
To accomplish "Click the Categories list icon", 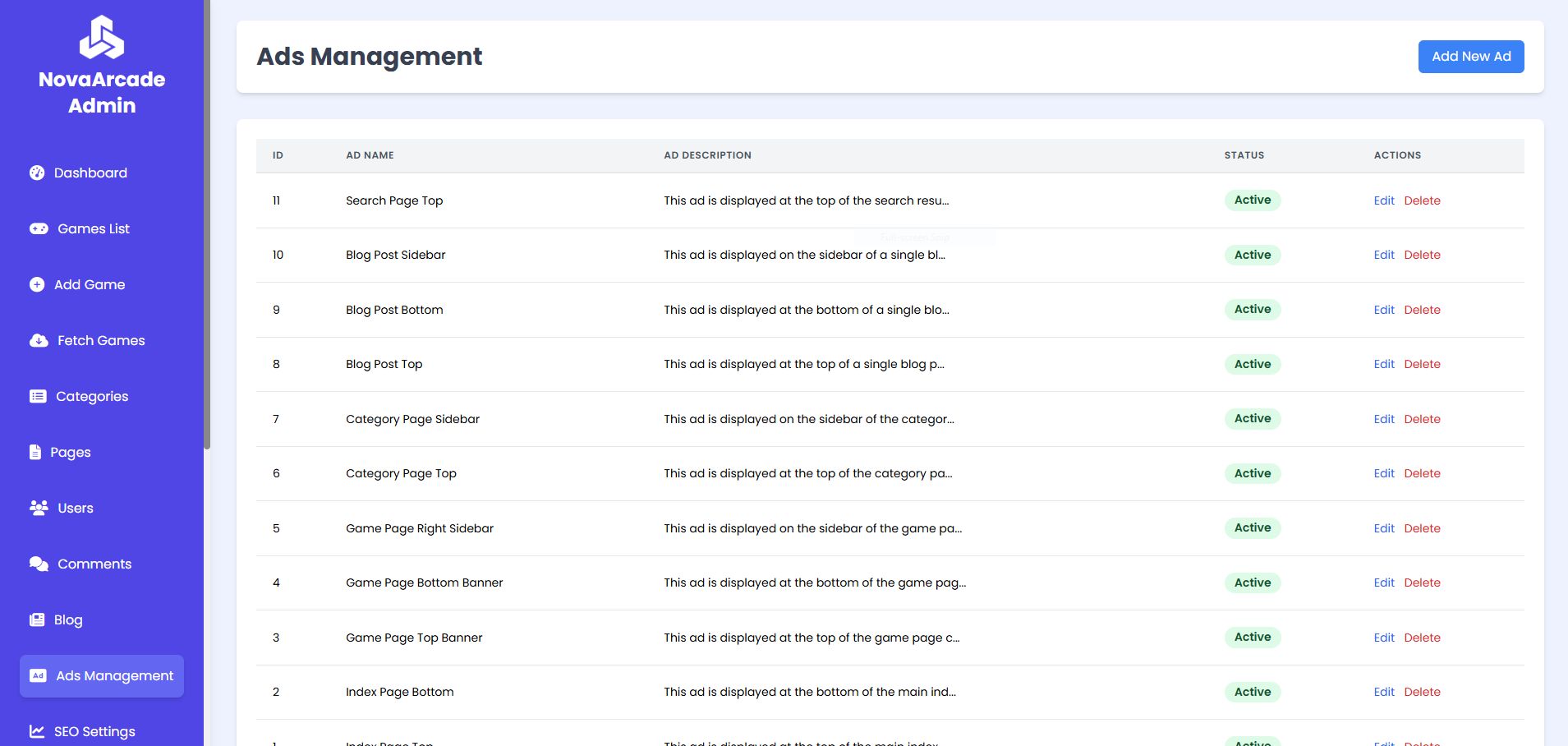I will point(38,396).
